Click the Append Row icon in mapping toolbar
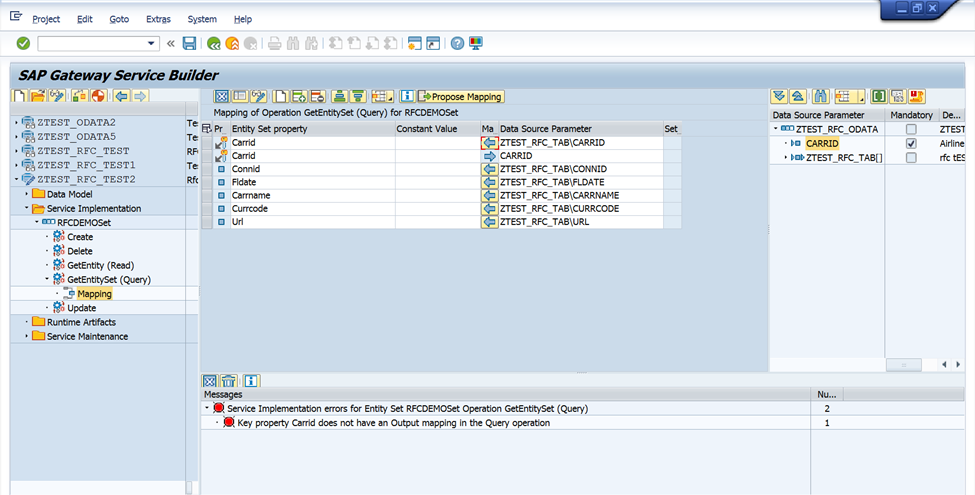Image resolution: width=975 pixels, height=495 pixels. pyautogui.click(x=300, y=96)
